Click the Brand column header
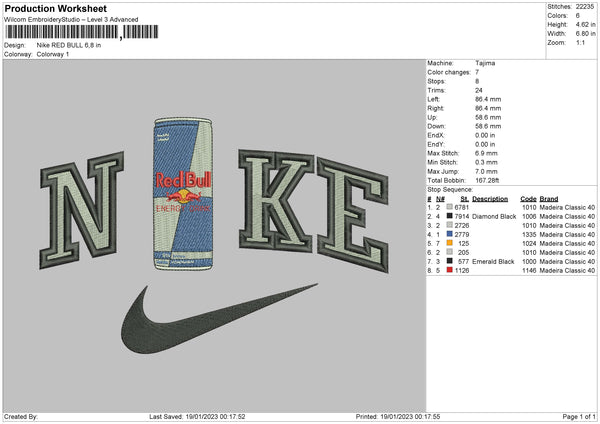Viewport: 600px width, 424px height. tap(549, 199)
